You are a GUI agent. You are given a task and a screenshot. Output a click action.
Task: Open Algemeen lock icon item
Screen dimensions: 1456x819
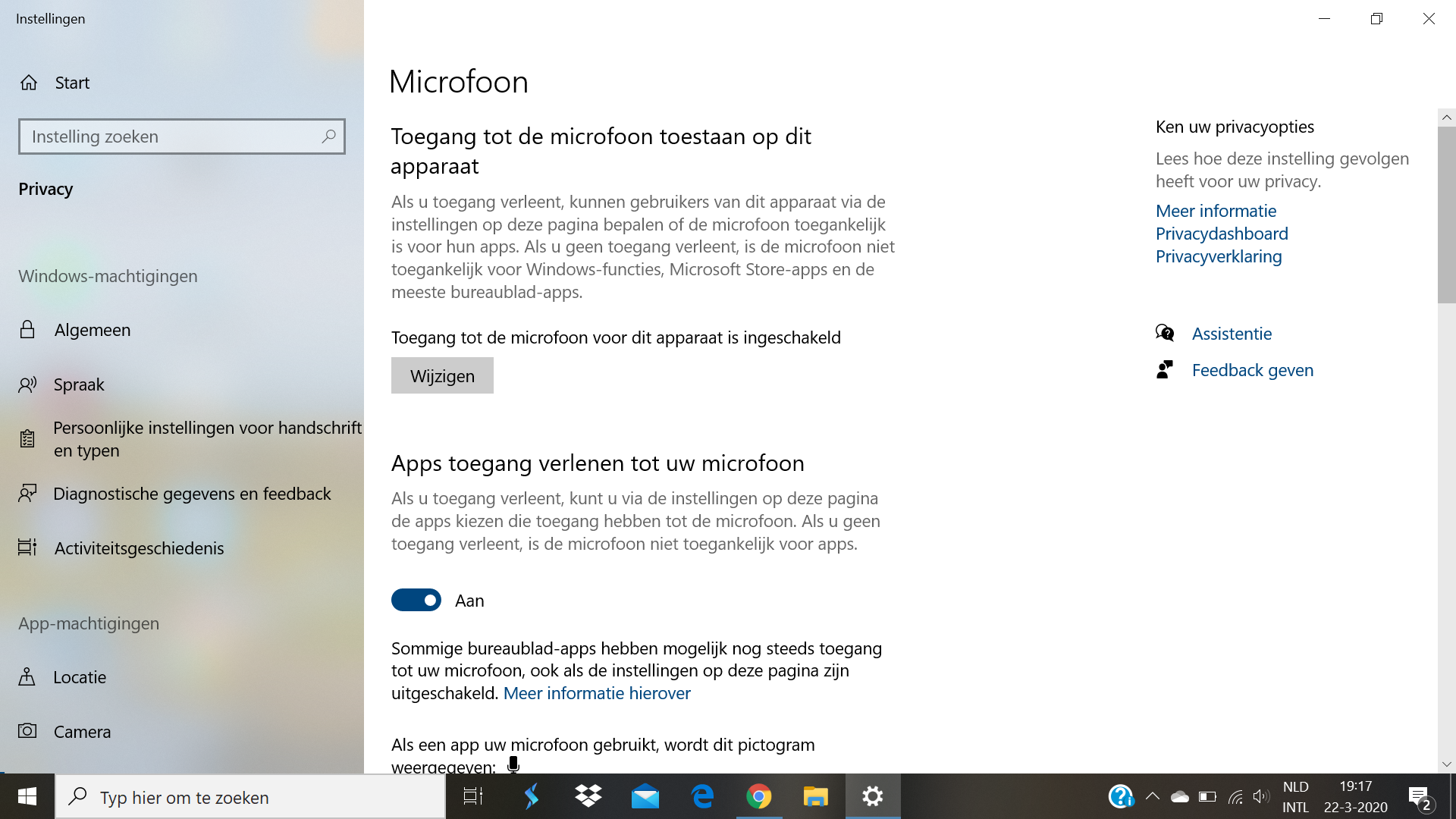[27, 329]
